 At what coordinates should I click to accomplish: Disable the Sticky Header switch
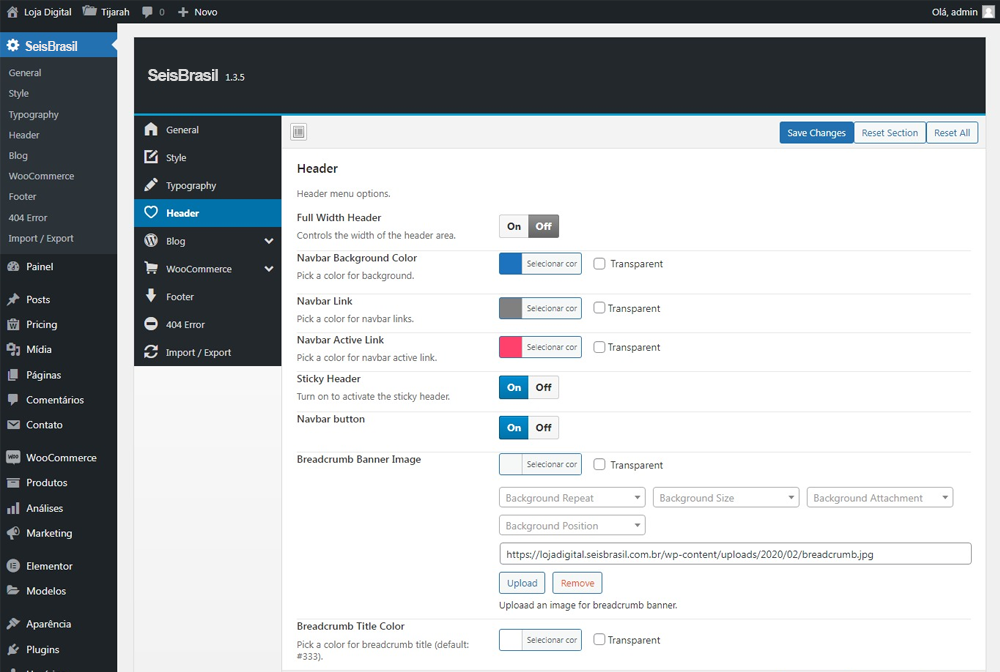point(543,387)
